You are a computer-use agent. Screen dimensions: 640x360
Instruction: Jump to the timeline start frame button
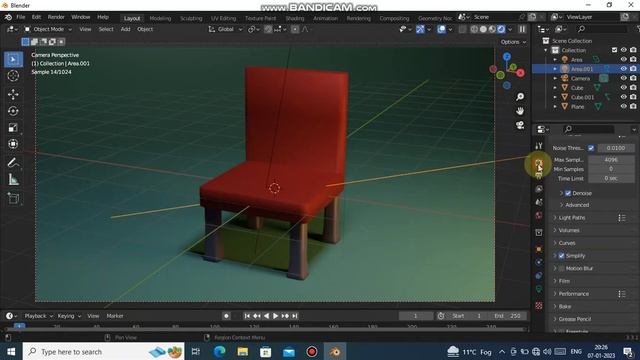click(247, 316)
